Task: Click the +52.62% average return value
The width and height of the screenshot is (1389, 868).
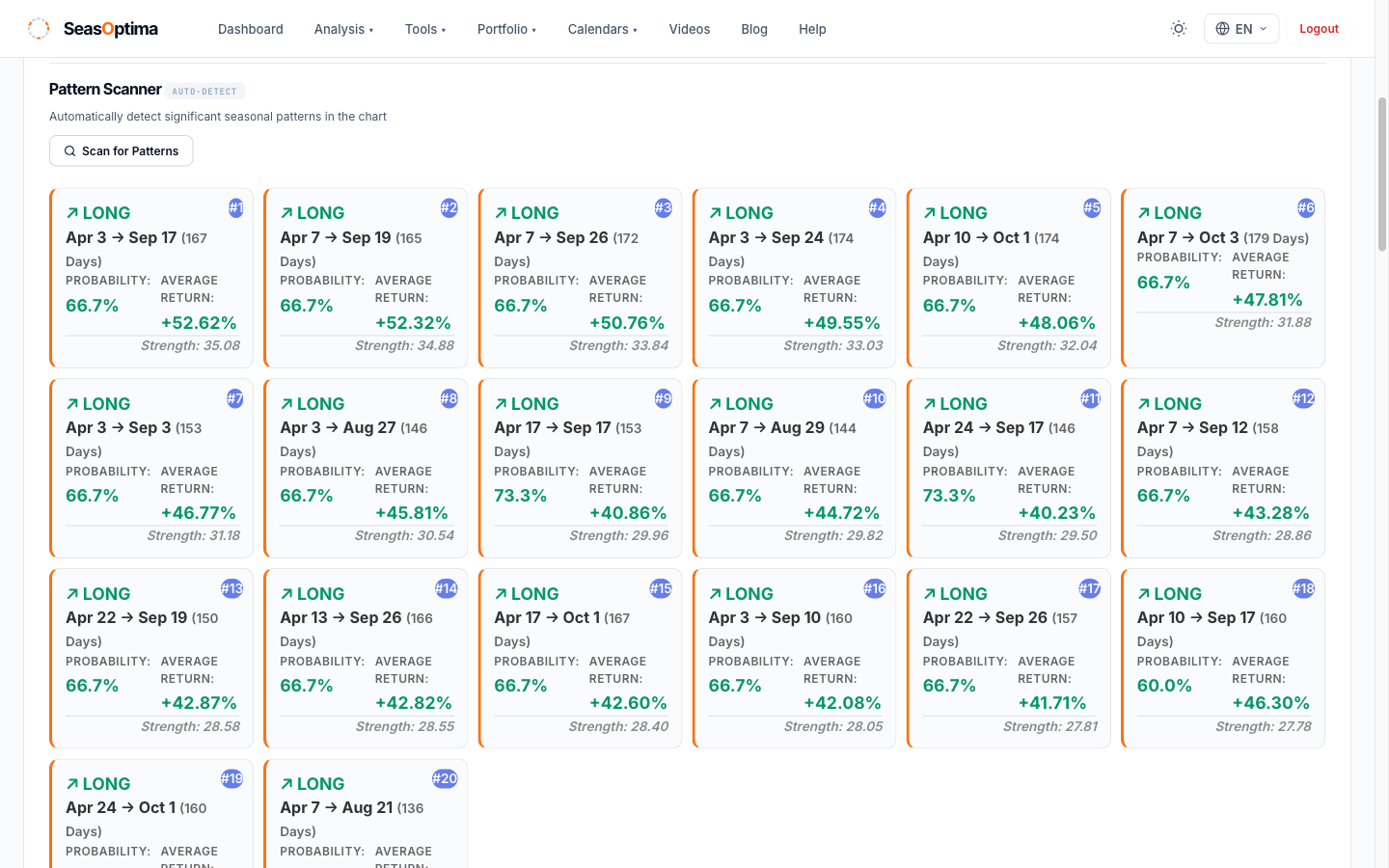Action: pyautogui.click(x=199, y=323)
